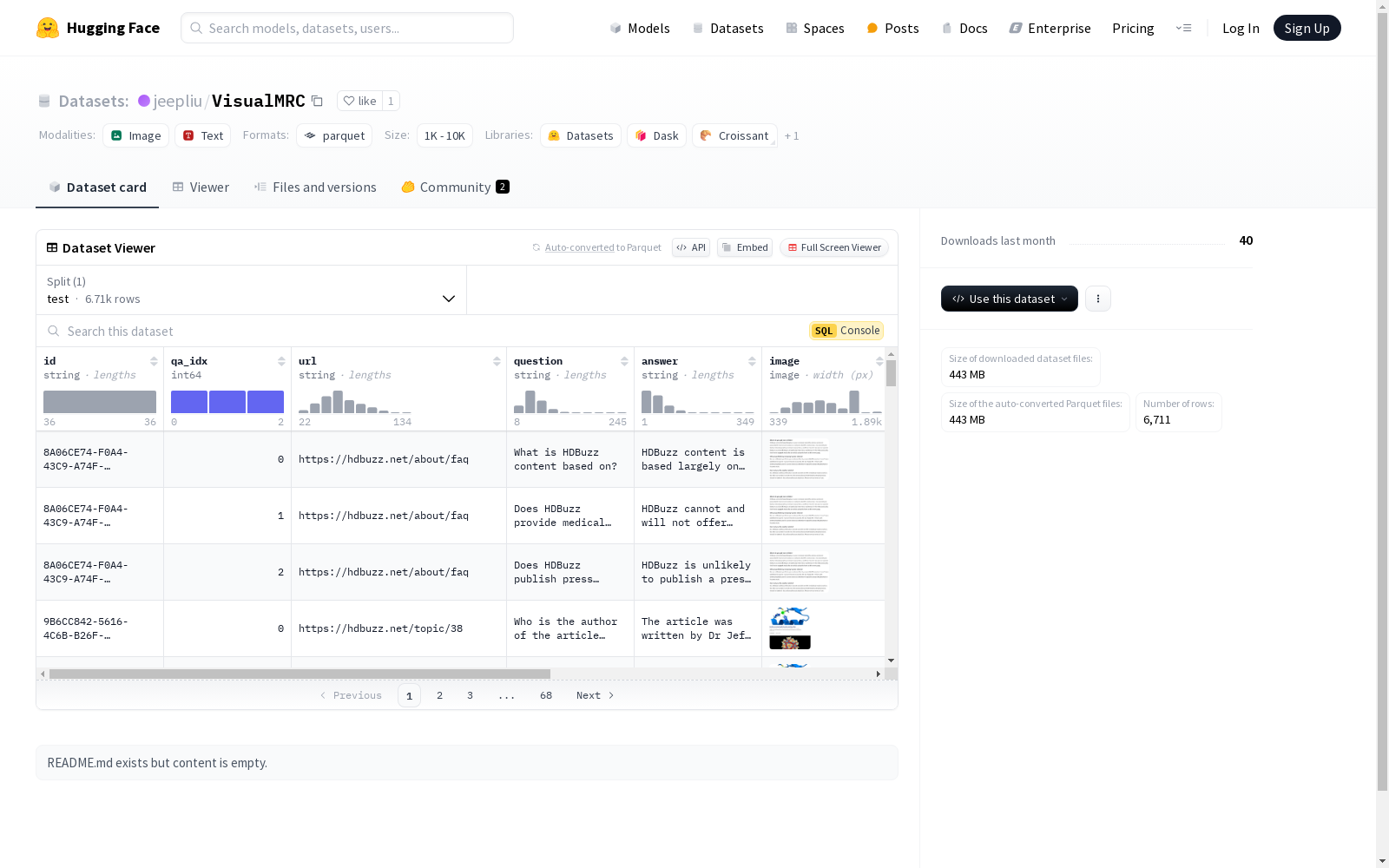This screenshot has height=868, width=1389.
Task: Open Models in the top navigation
Action: pyautogui.click(x=640, y=28)
